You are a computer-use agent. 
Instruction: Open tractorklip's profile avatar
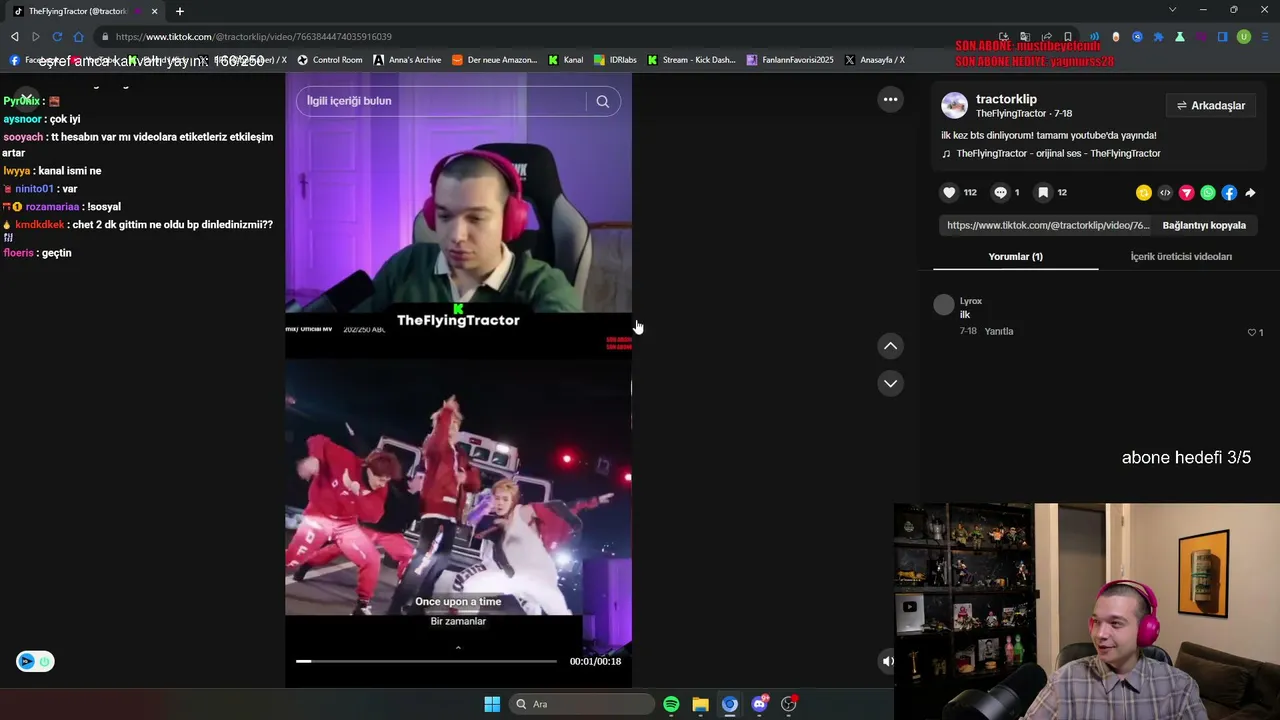[955, 105]
